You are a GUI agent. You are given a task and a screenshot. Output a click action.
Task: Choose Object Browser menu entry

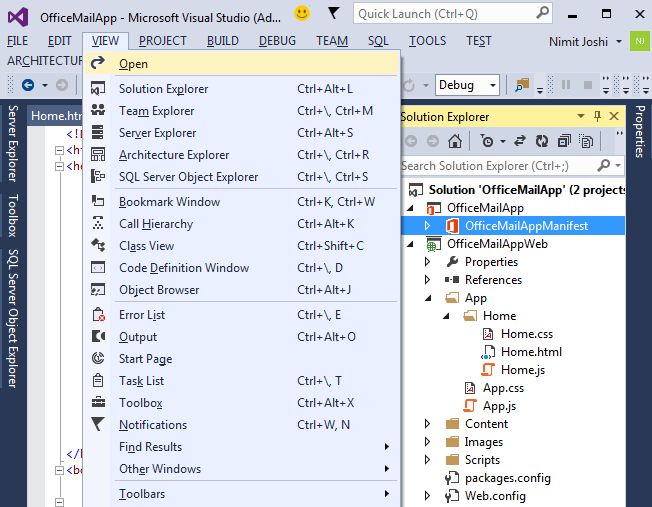[x=159, y=290]
